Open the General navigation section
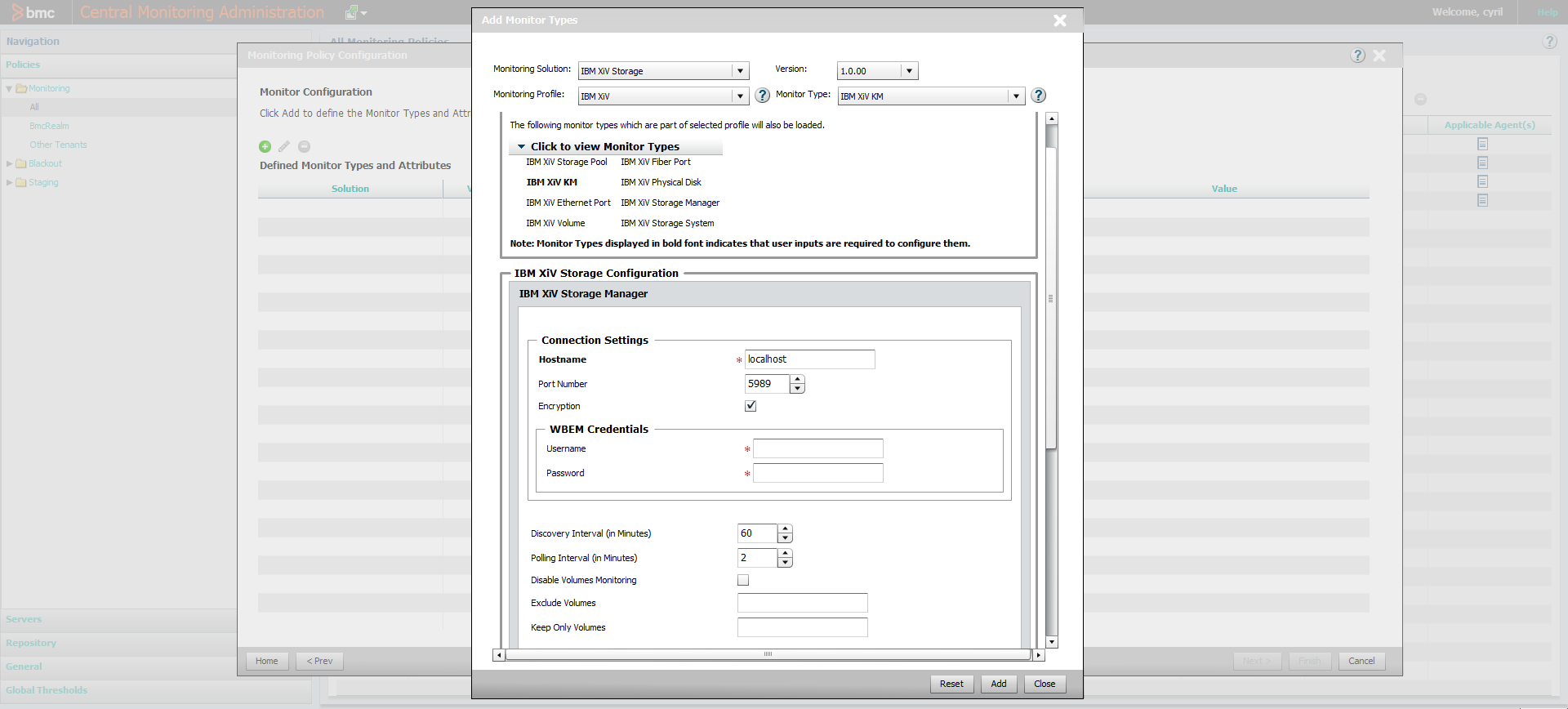This screenshot has width=1568, height=709. click(24, 667)
